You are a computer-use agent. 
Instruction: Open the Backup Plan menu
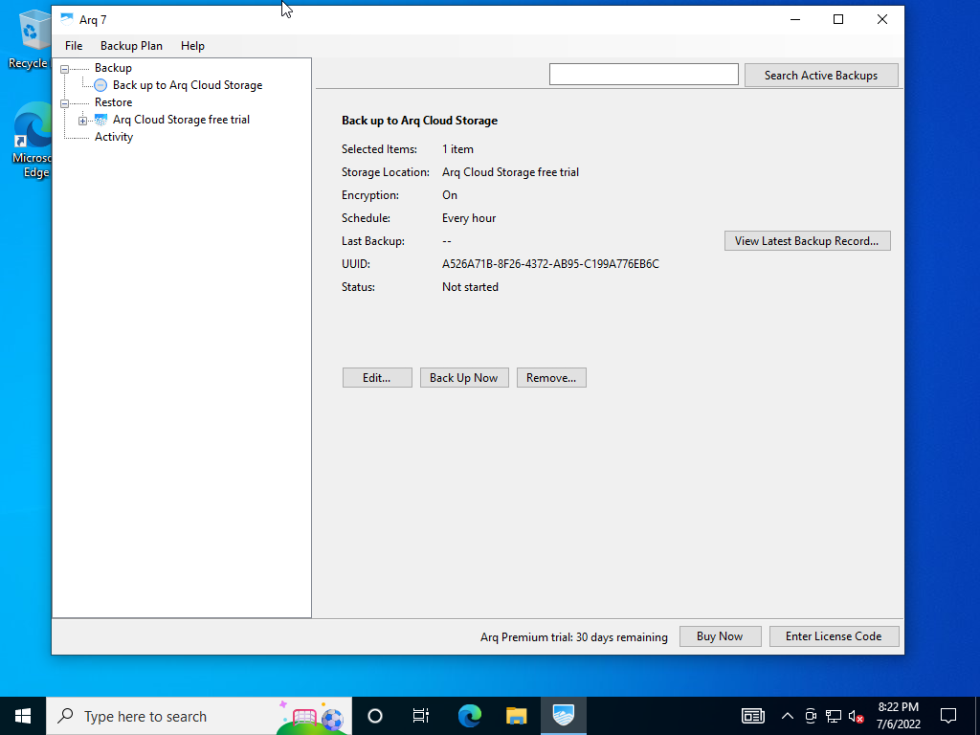click(131, 45)
